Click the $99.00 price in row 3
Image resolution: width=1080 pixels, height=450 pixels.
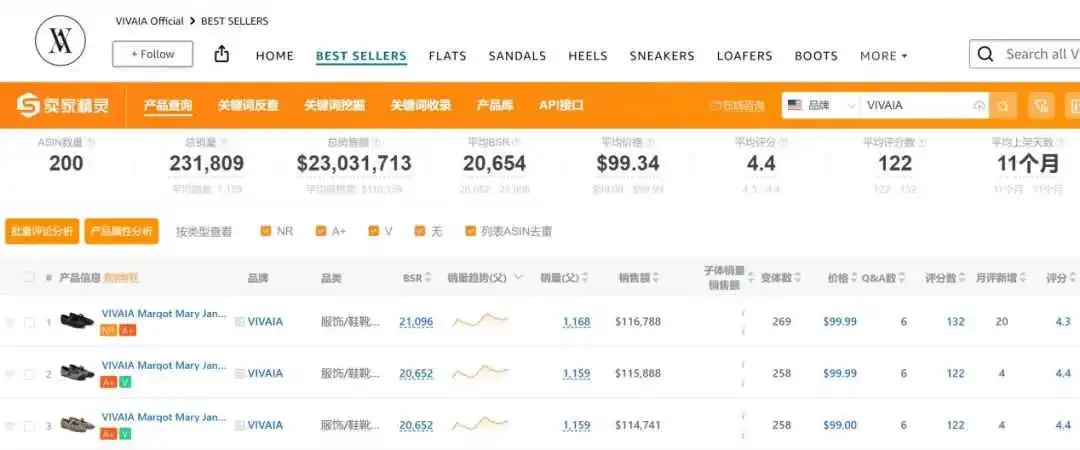pyautogui.click(x=840, y=425)
